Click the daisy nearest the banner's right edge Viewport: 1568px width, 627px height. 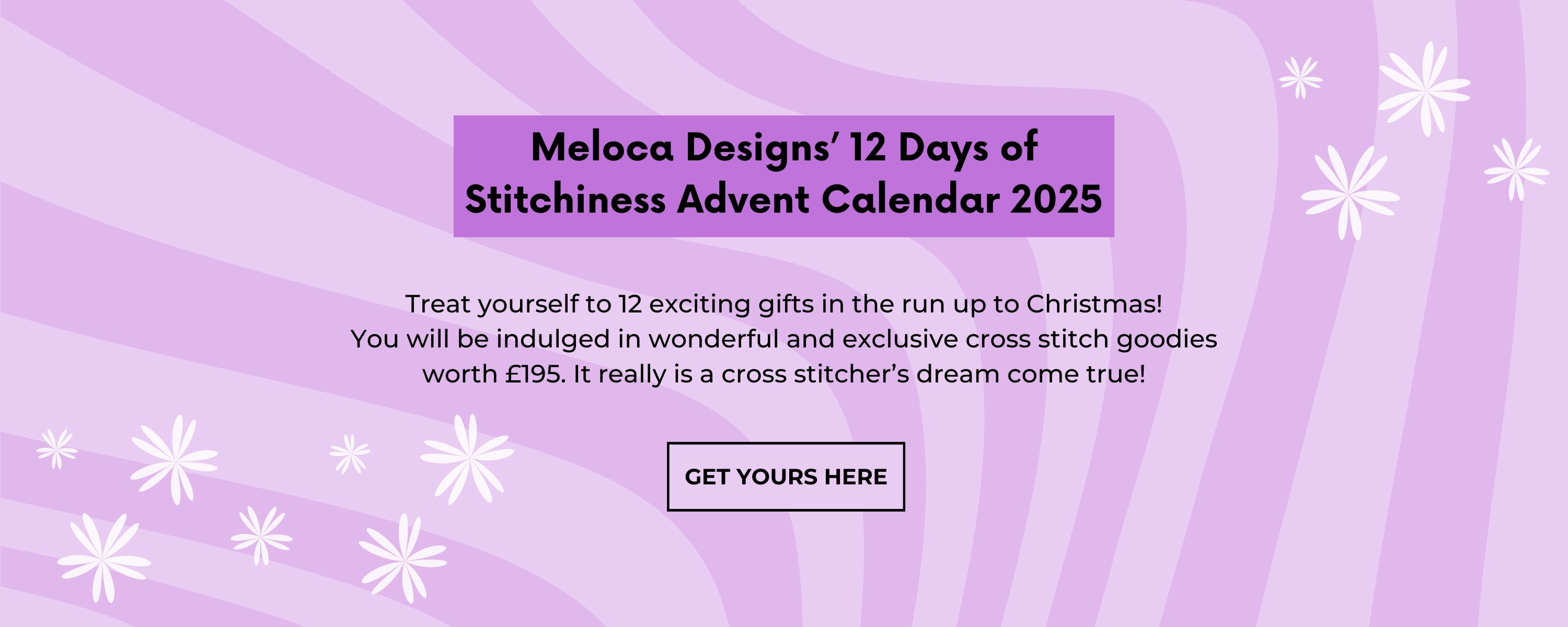pos(1516,170)
